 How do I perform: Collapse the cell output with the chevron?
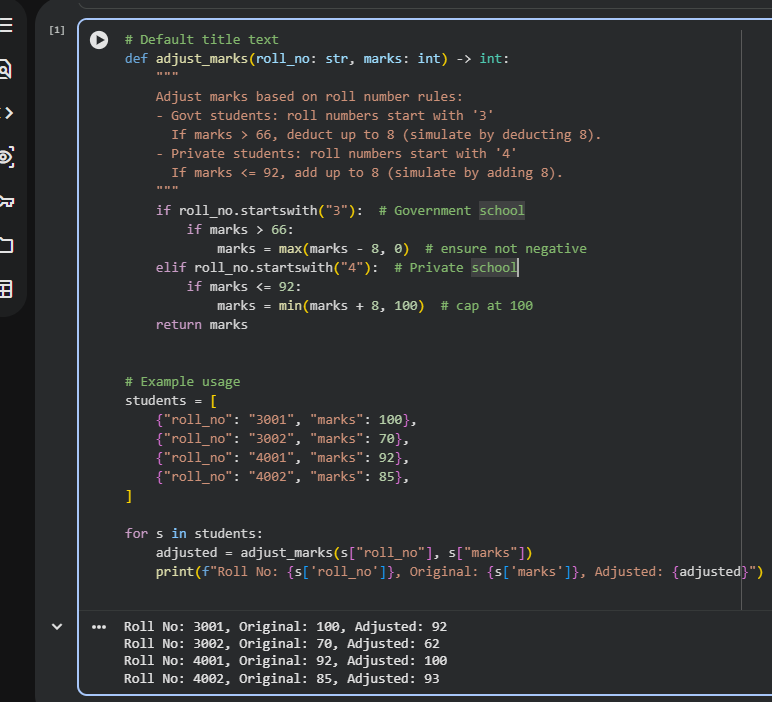[57, 627]
